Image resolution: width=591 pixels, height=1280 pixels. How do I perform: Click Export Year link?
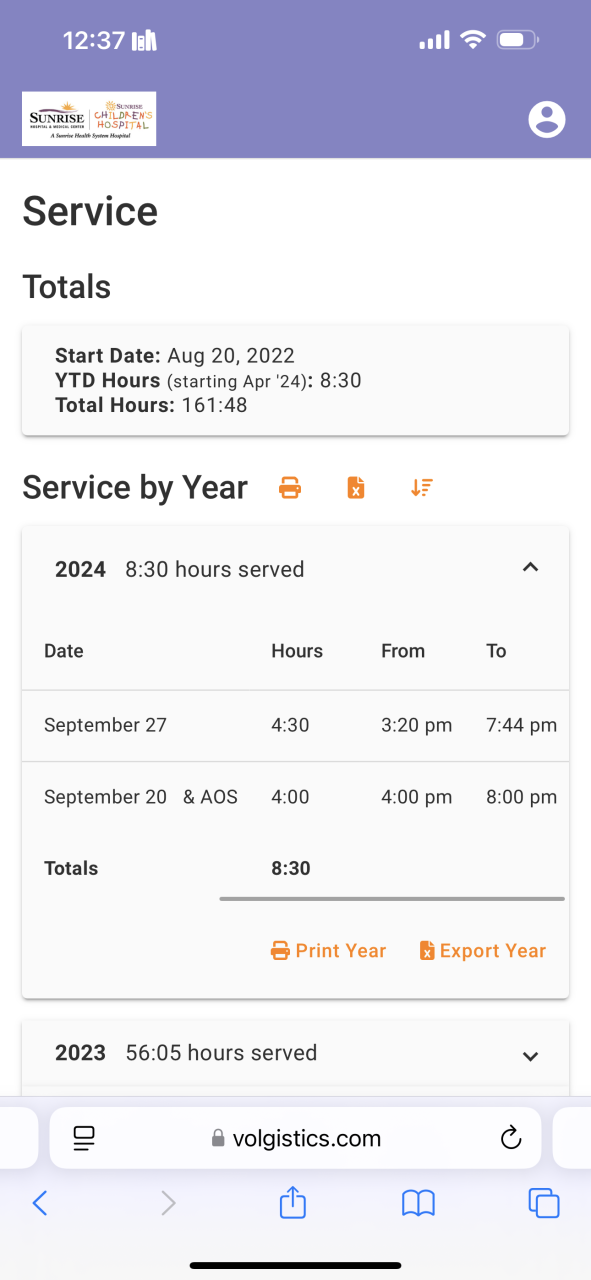pos(483,951)
